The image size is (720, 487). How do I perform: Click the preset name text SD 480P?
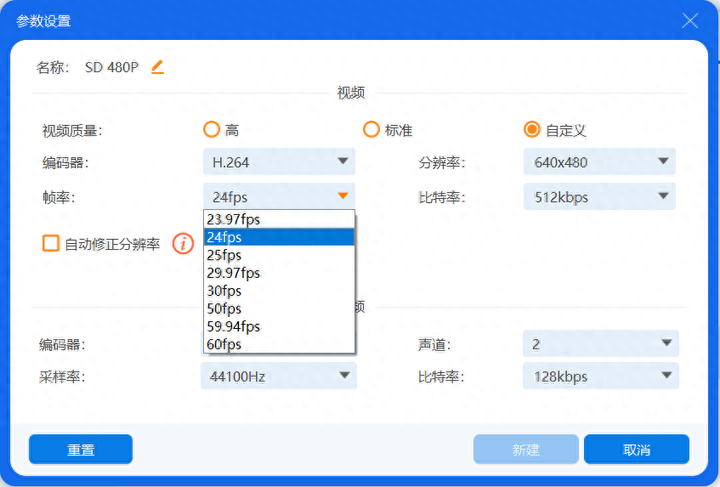[x=112, y=67]
